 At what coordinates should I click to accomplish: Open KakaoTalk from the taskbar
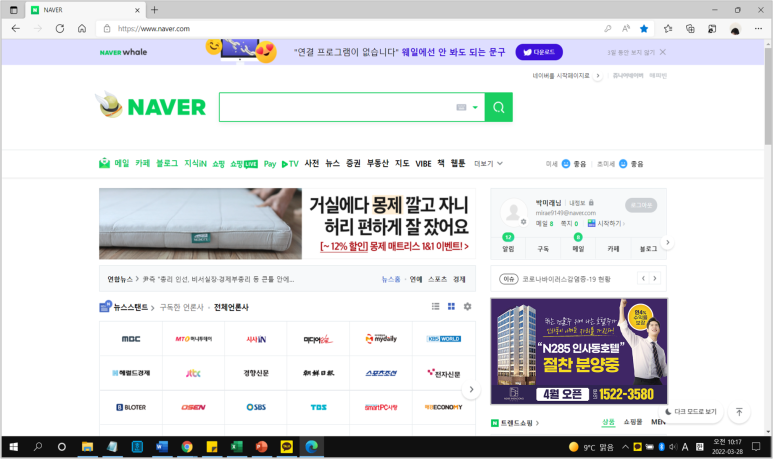click(286, 447)
